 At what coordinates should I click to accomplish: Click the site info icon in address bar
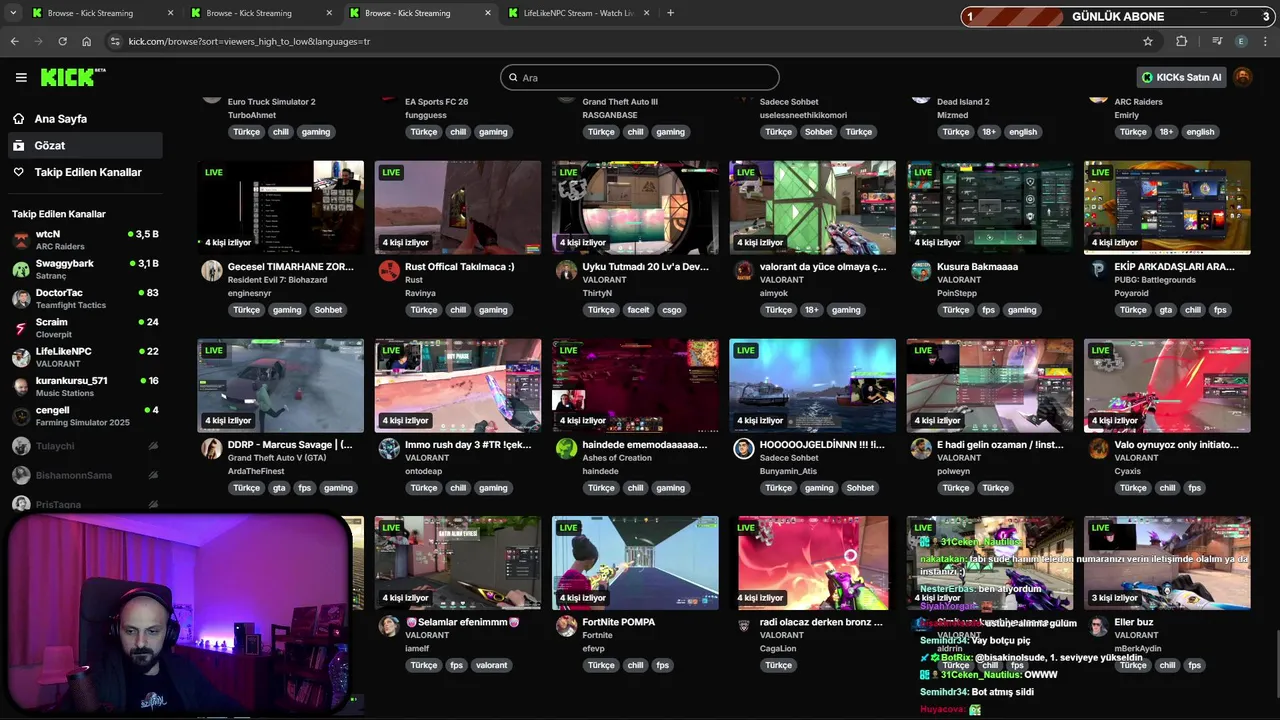click(x=115, y=41)
